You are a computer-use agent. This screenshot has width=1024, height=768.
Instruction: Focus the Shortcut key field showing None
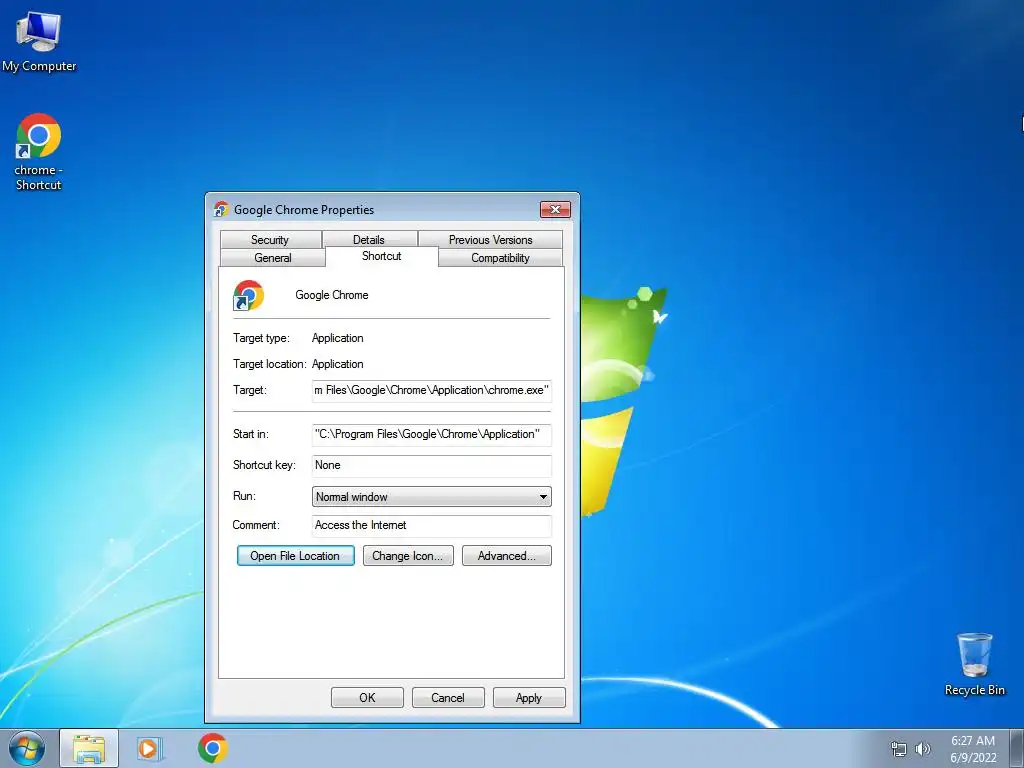pos(432,466)
